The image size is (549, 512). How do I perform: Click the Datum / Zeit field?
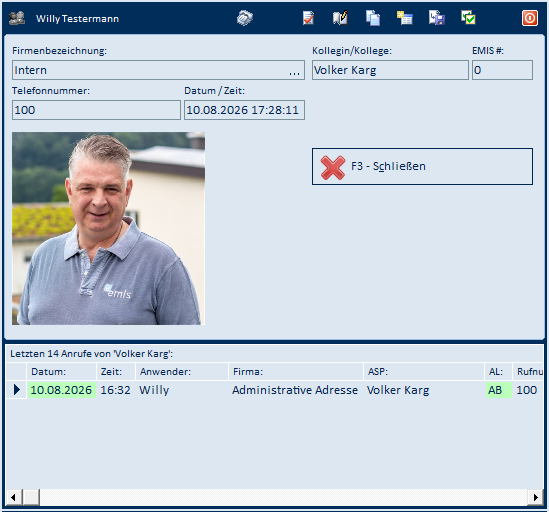[244, 110]
